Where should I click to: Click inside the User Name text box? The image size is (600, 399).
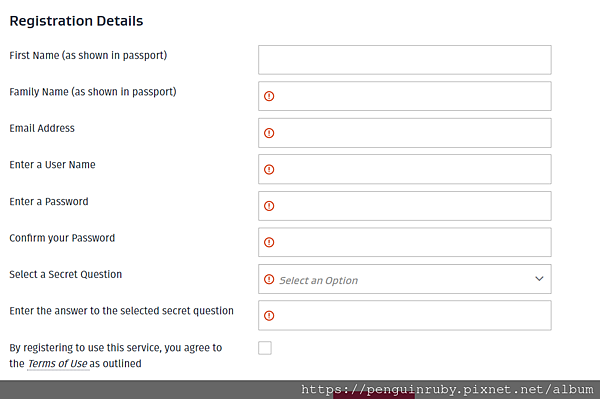pos(405,169)
